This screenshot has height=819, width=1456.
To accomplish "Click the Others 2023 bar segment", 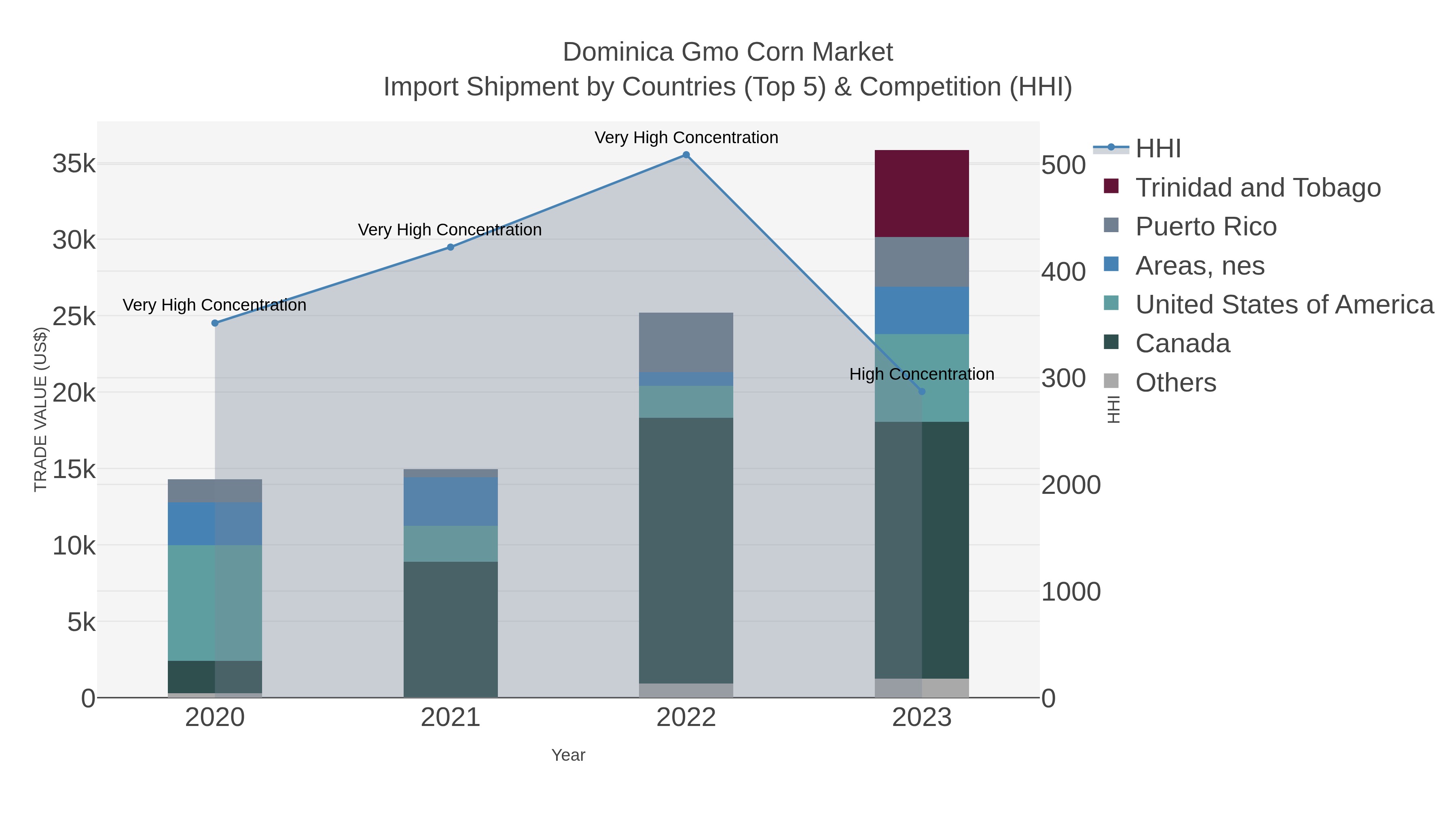I will 922,688.
